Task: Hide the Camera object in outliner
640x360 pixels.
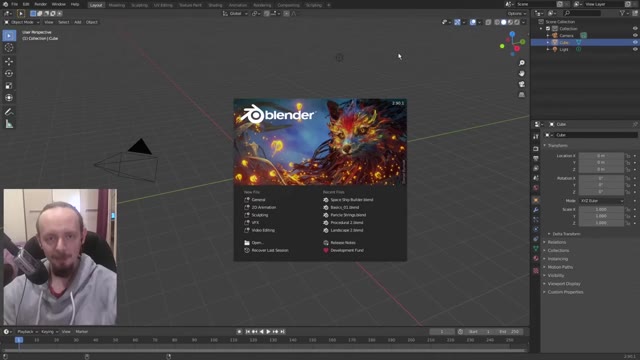Action: pyautogui.click(x=635, y=36)
